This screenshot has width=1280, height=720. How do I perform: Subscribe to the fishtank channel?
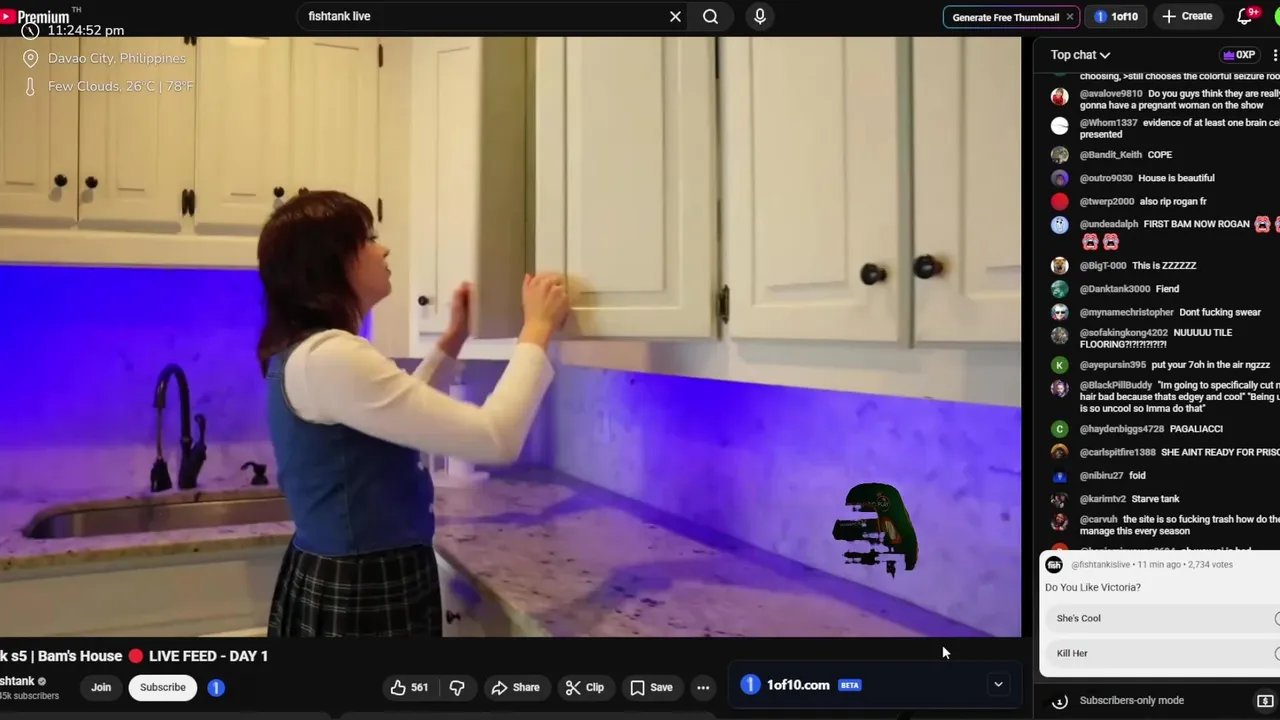click(163, 687)
